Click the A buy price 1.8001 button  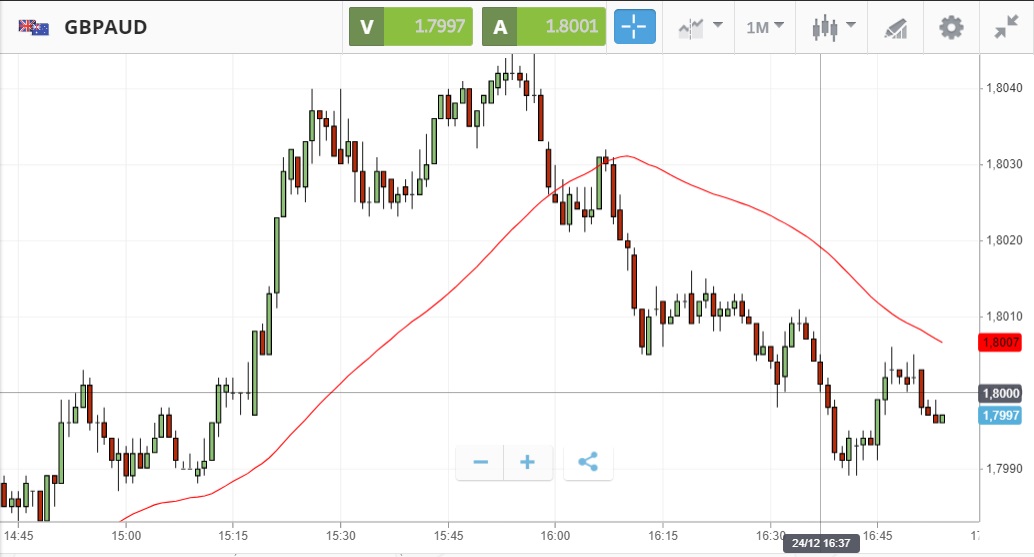coord(544,27)
